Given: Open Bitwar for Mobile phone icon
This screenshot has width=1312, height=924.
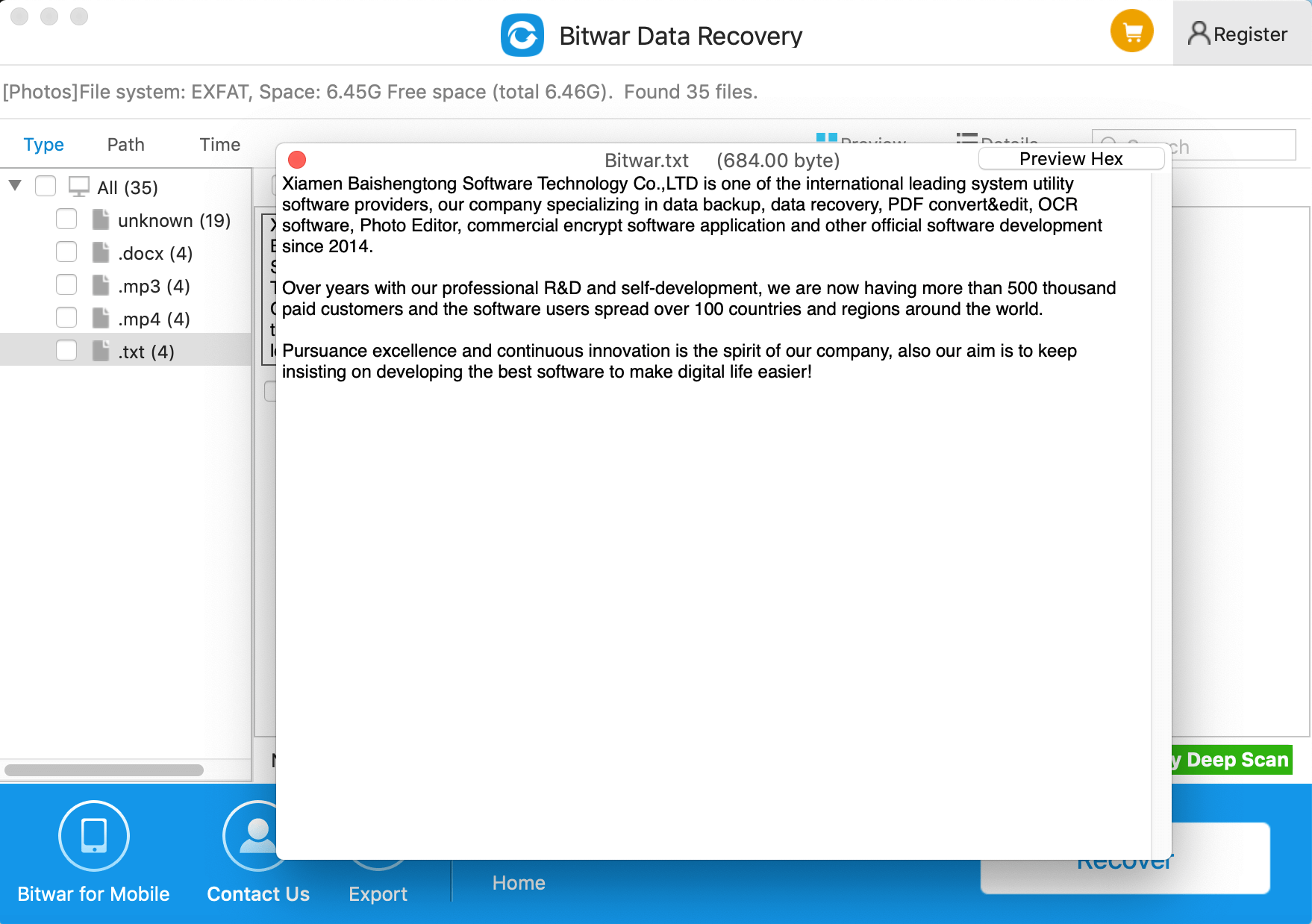Looking at the screenshot, I should coord(94,836).
